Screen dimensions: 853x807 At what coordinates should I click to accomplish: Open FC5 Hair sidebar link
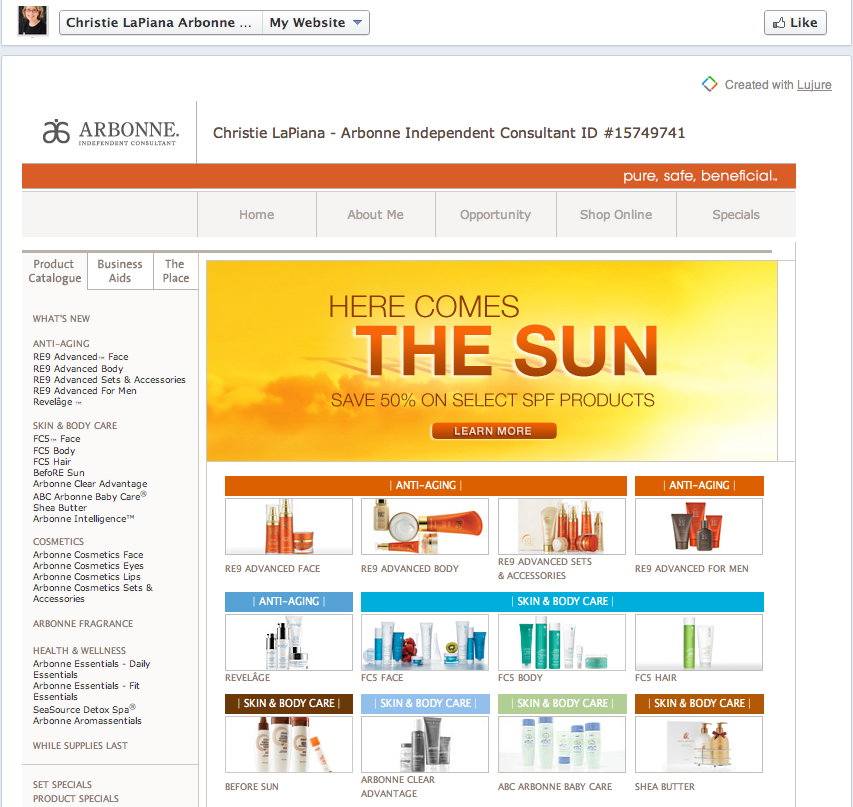(x=52, y=461)
